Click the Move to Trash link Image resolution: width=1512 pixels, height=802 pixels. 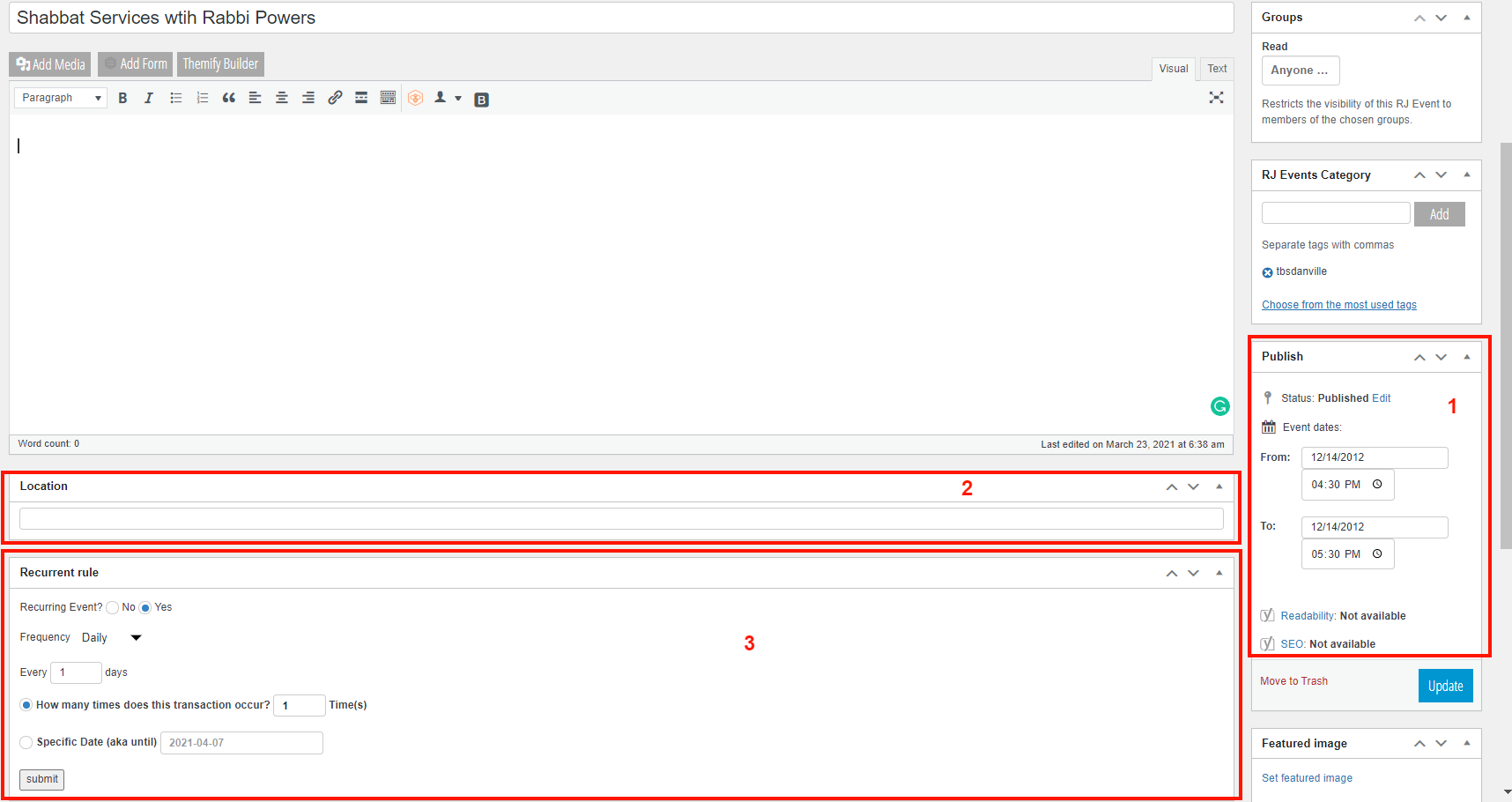coord(1293,681)
